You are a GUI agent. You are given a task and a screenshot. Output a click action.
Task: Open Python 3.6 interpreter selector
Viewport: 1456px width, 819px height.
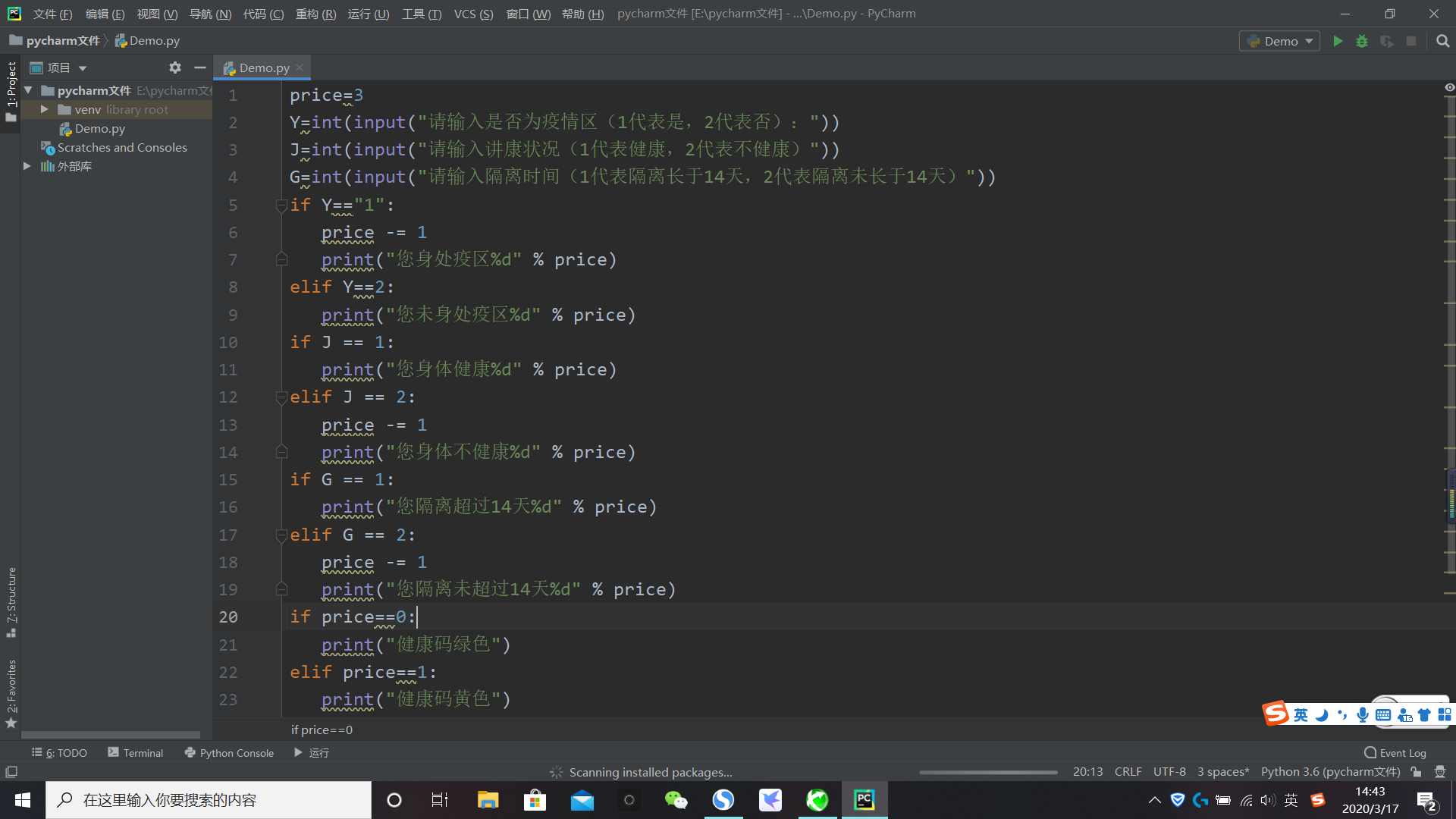1330,772
